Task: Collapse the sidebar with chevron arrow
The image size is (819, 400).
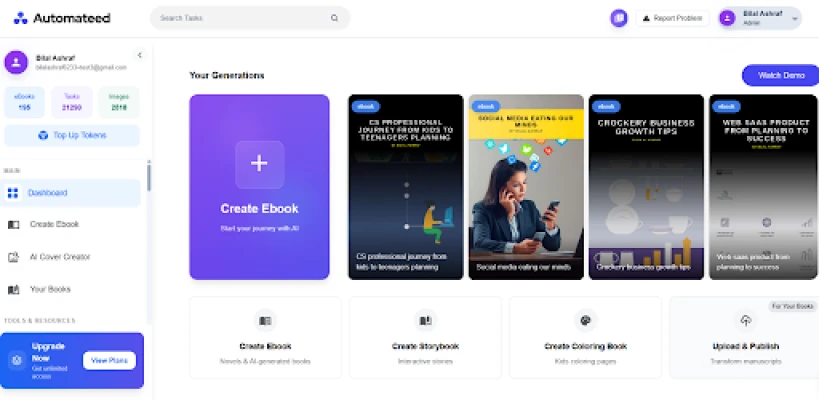Action: point(139,55)
